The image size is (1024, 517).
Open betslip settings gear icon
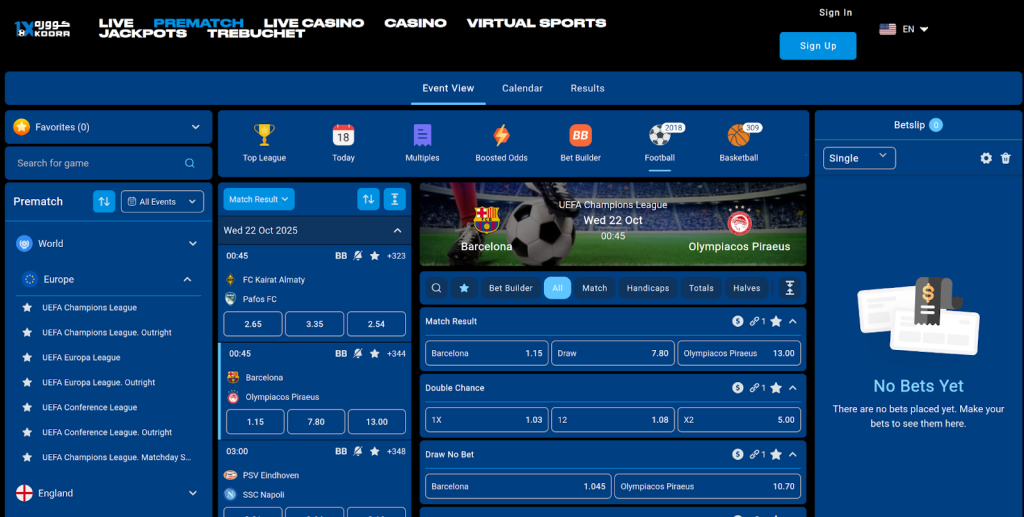(986, 158)
